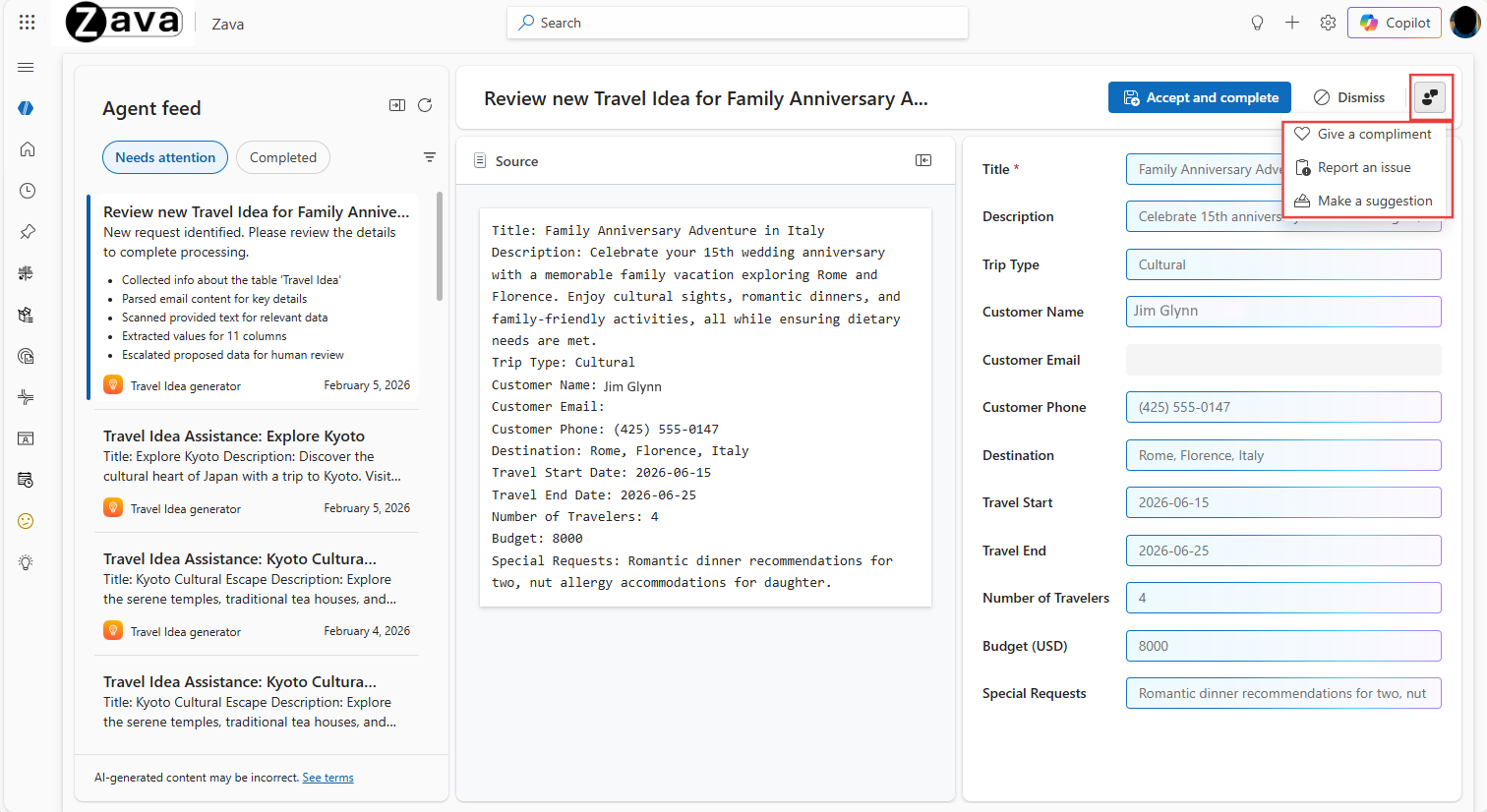The height and width of the screenshot is (812, 1487).
Task: Open the feed filter options
Action: pos(430,157)
